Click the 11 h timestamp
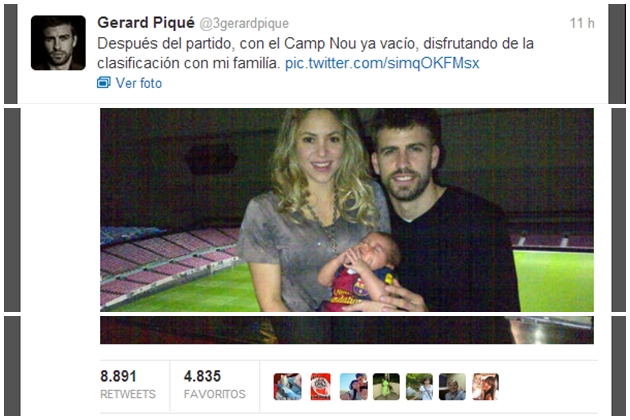The image size is (630, 420). (582, 23)
